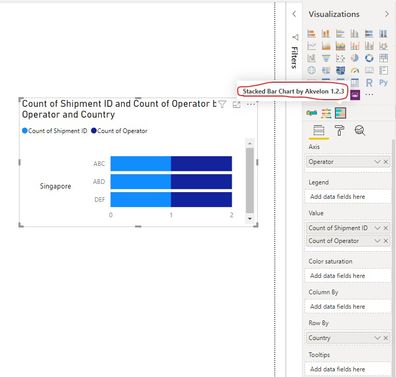Screen dimensions: 396x377
Task: Select the Clustered bar chart visual
Action: coord(340,33)
